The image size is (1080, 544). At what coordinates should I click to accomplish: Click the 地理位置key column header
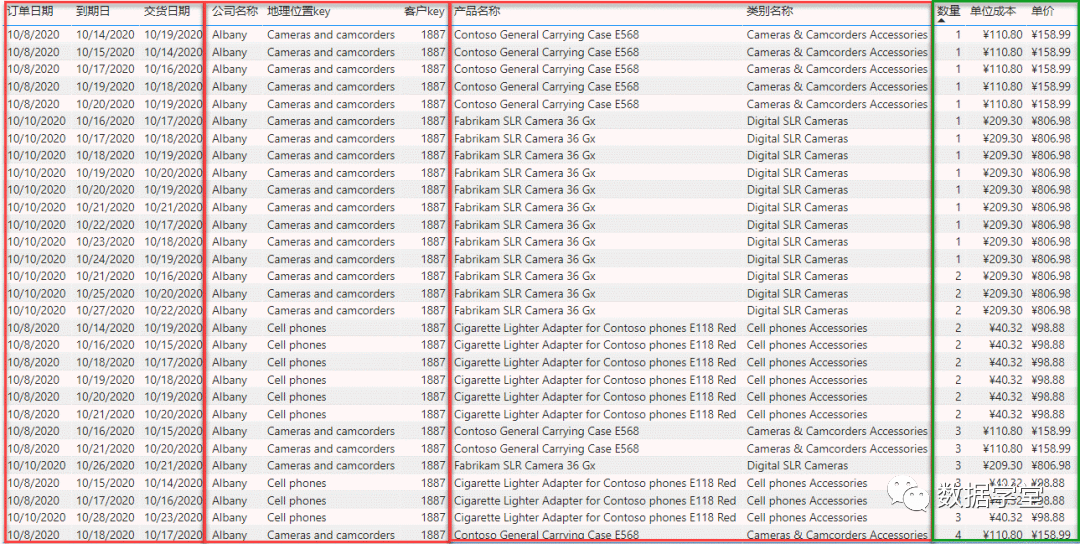[x=298, y=12]
